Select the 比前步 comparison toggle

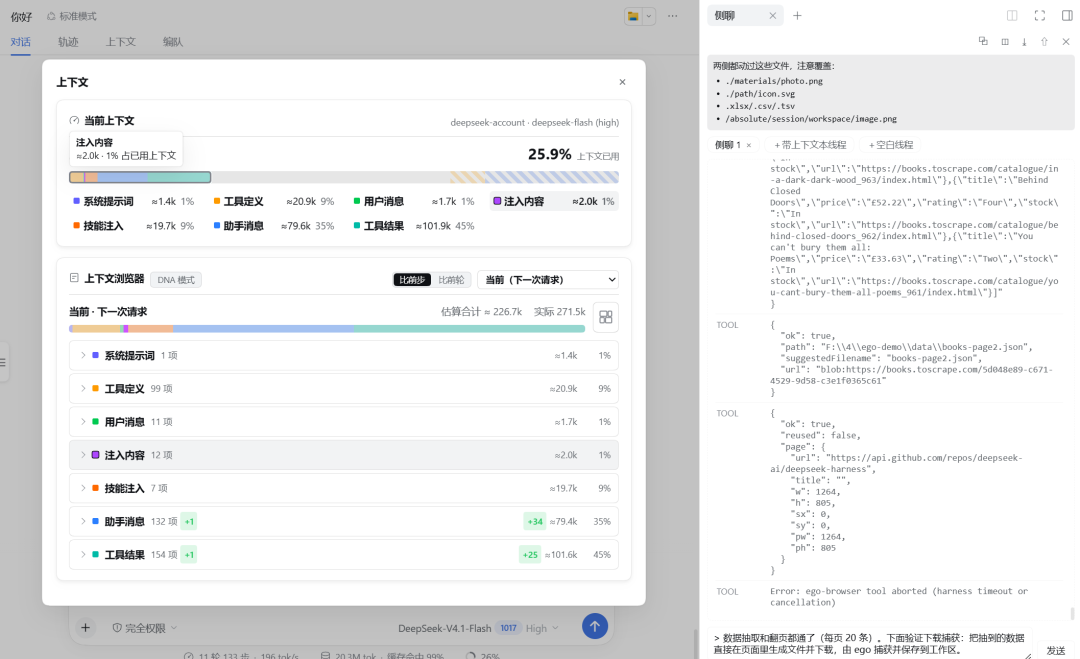click(412, 280)
